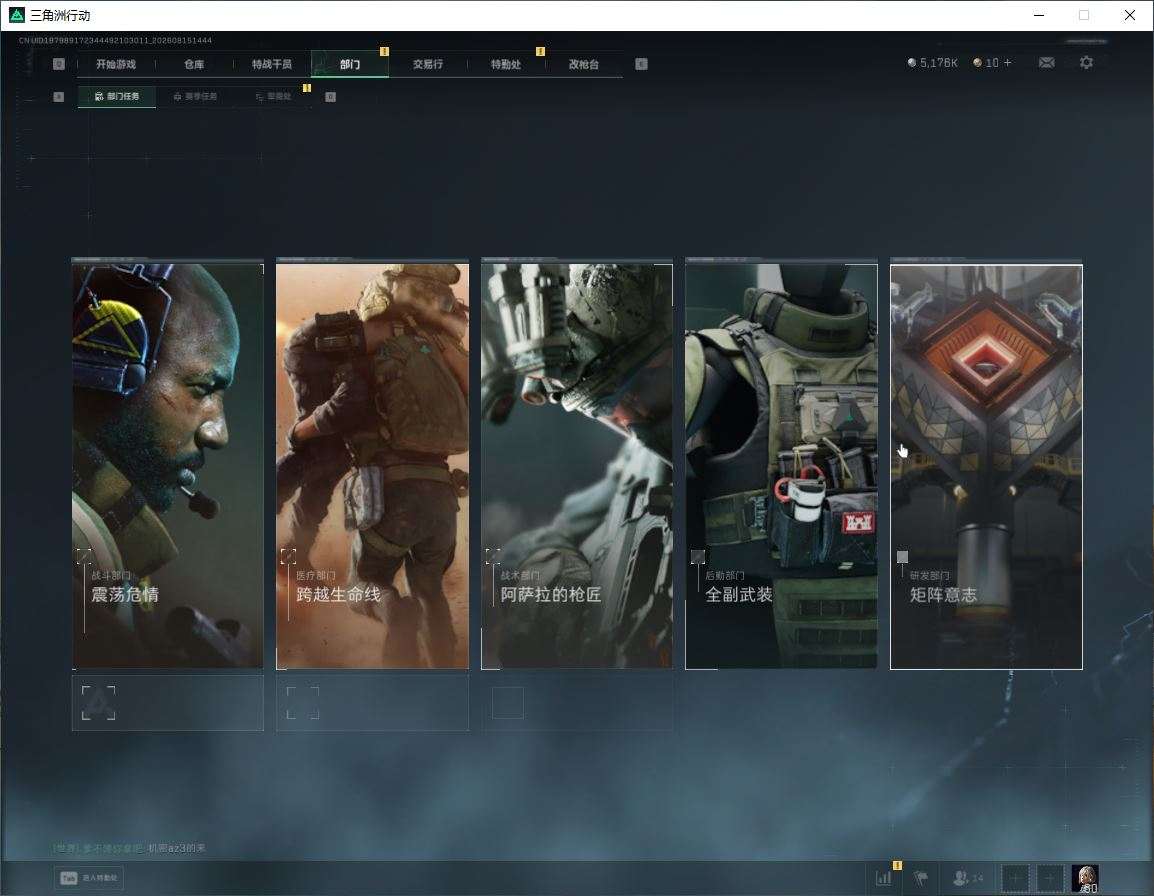Screen dimensions: 1154x896
Task: Open the statistics bar chart icon
Action: [x=883, y=878]
